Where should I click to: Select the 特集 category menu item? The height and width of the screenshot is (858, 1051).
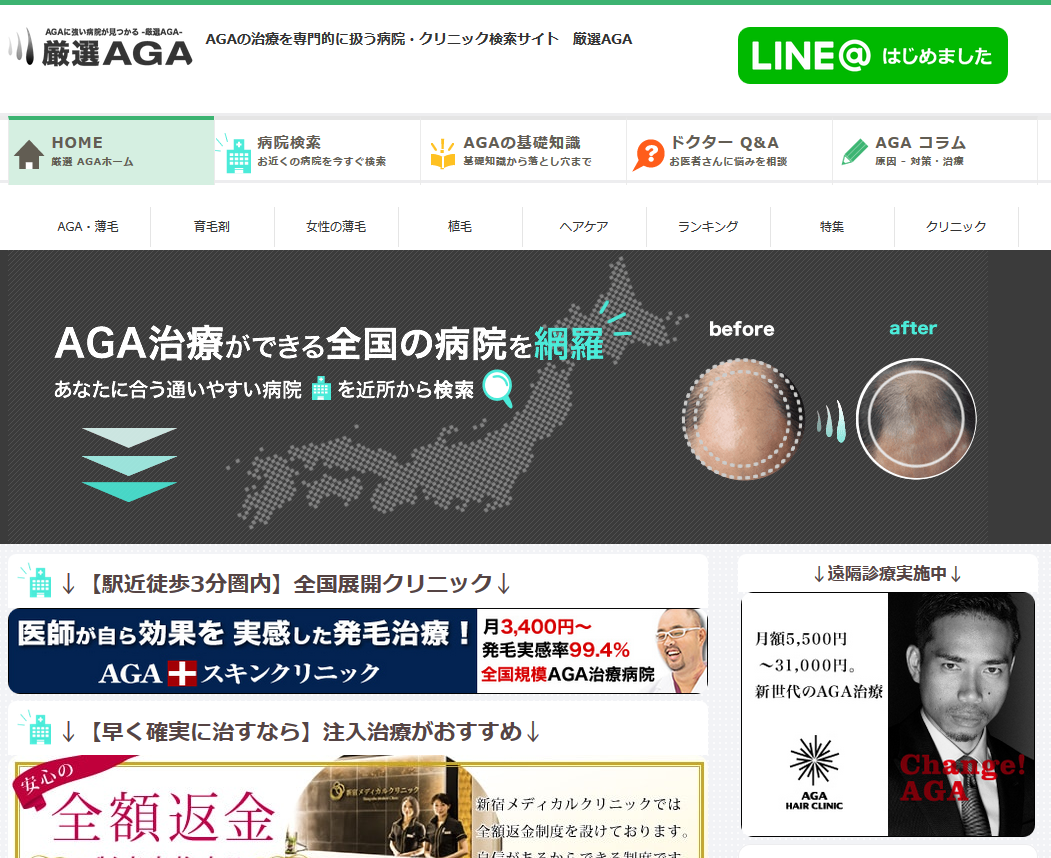point(832,227)
